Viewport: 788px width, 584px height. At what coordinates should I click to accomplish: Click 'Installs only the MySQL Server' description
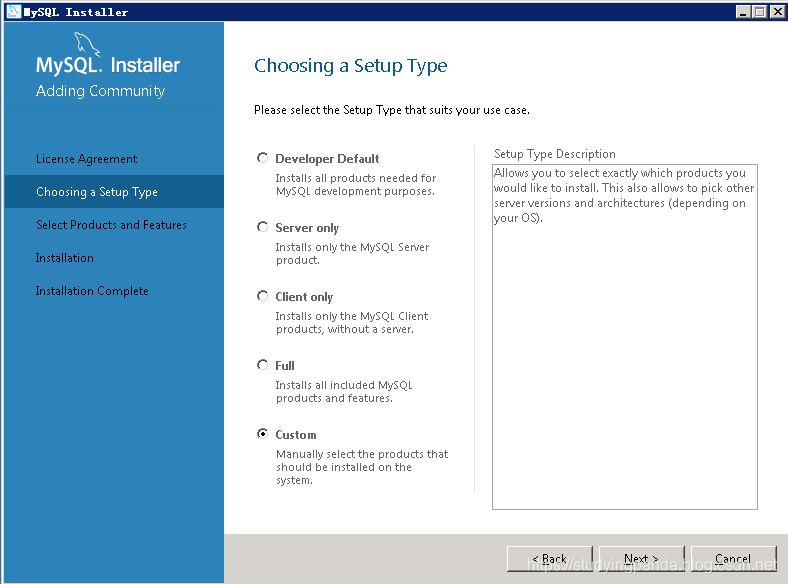(x=352, y=253)
